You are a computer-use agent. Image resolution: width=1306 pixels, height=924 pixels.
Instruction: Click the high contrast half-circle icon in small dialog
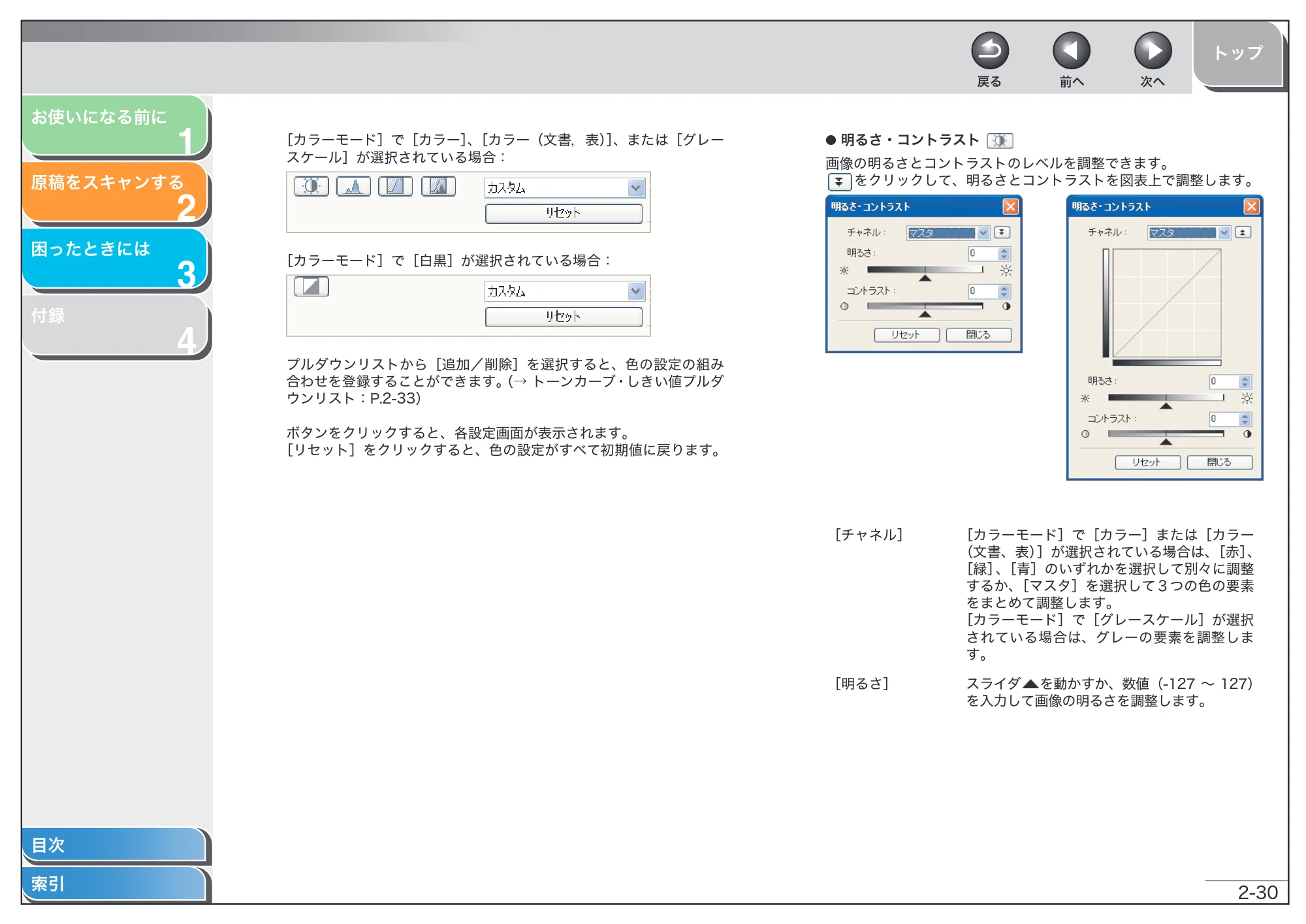click(x=1006, y=306)
